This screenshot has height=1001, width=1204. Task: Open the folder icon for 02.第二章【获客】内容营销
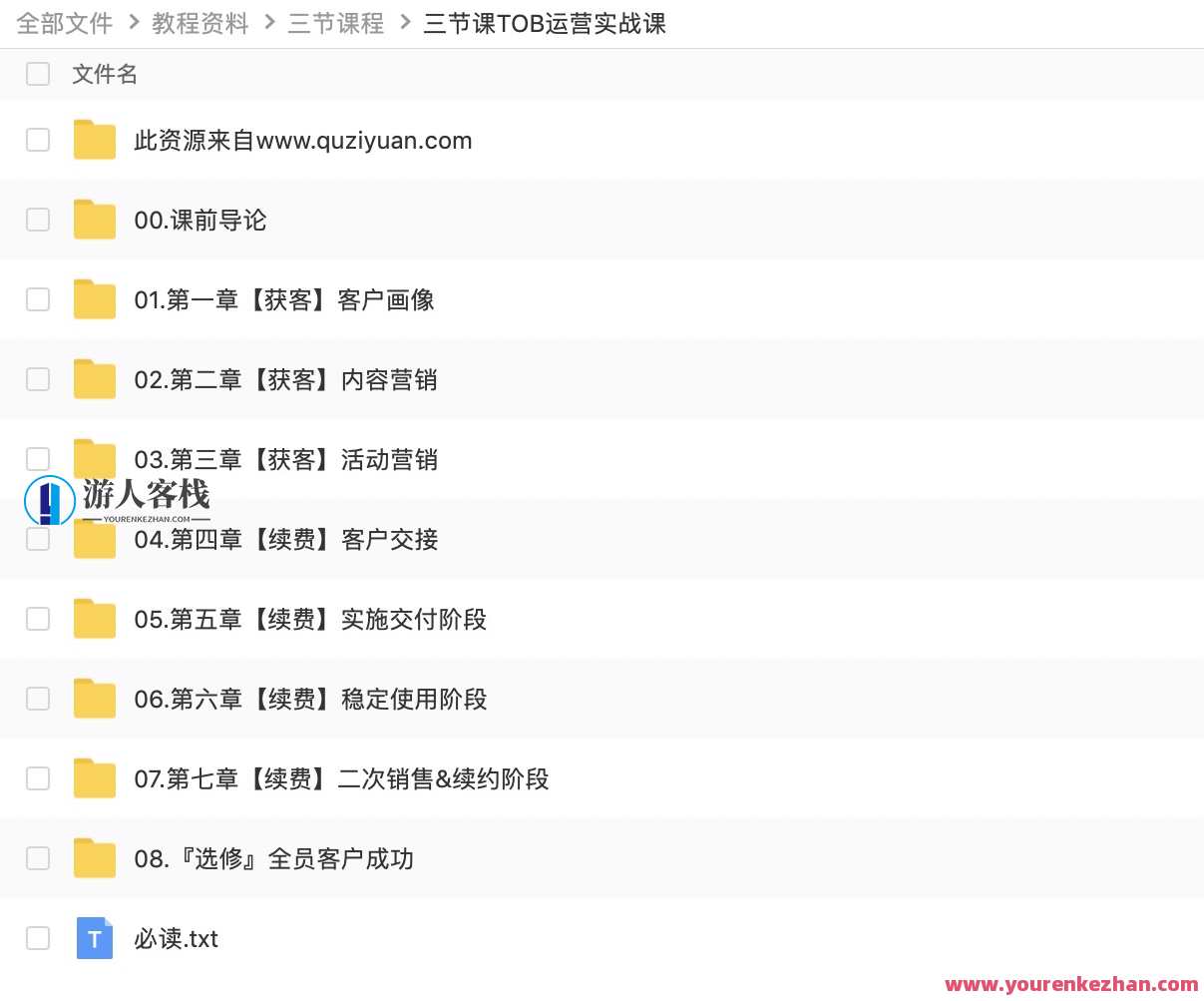94,379
